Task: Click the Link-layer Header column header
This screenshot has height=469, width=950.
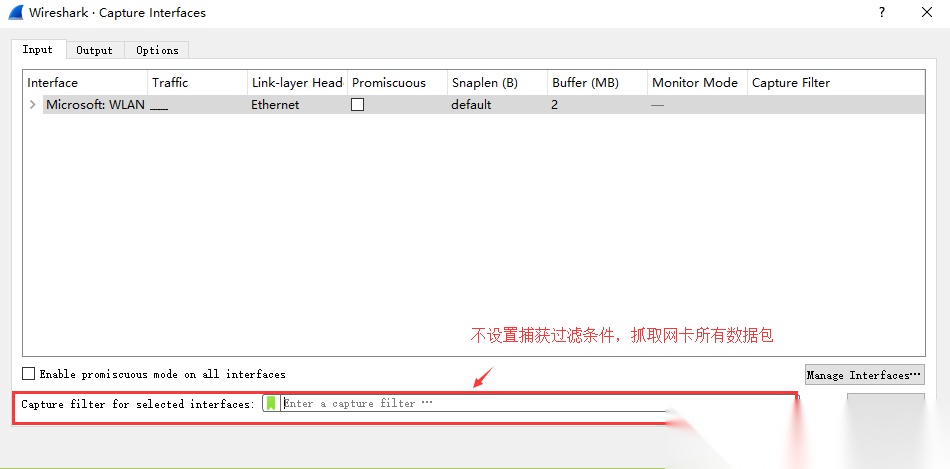Action: (x=297, y=83)
